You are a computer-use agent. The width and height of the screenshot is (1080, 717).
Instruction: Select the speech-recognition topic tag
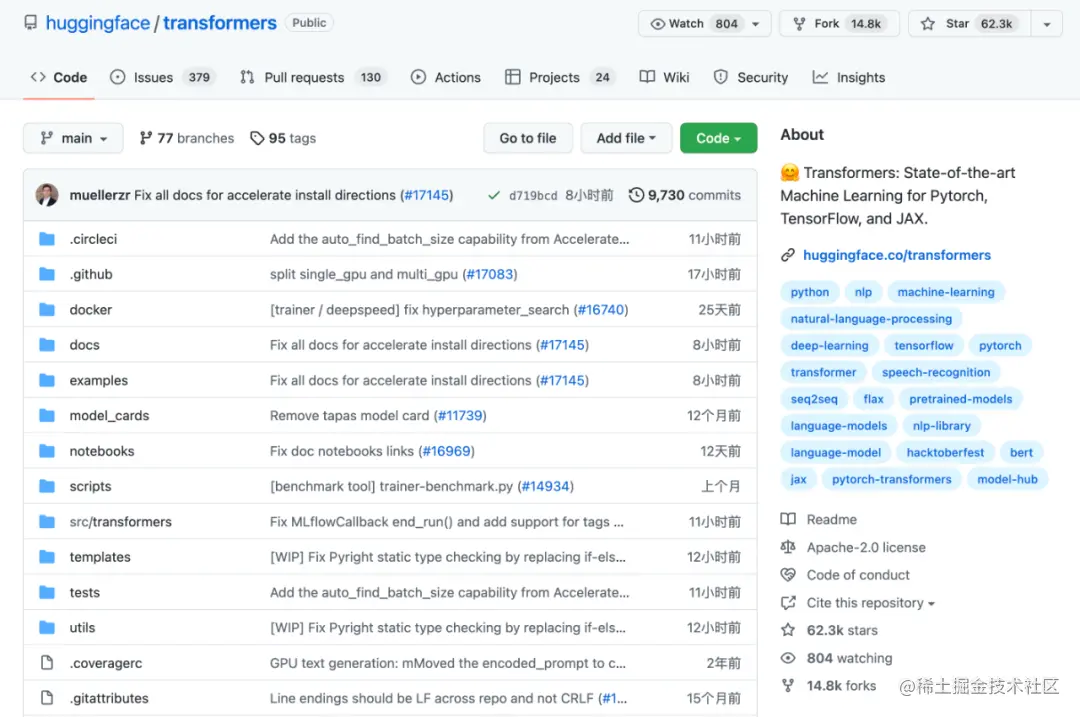935,373
